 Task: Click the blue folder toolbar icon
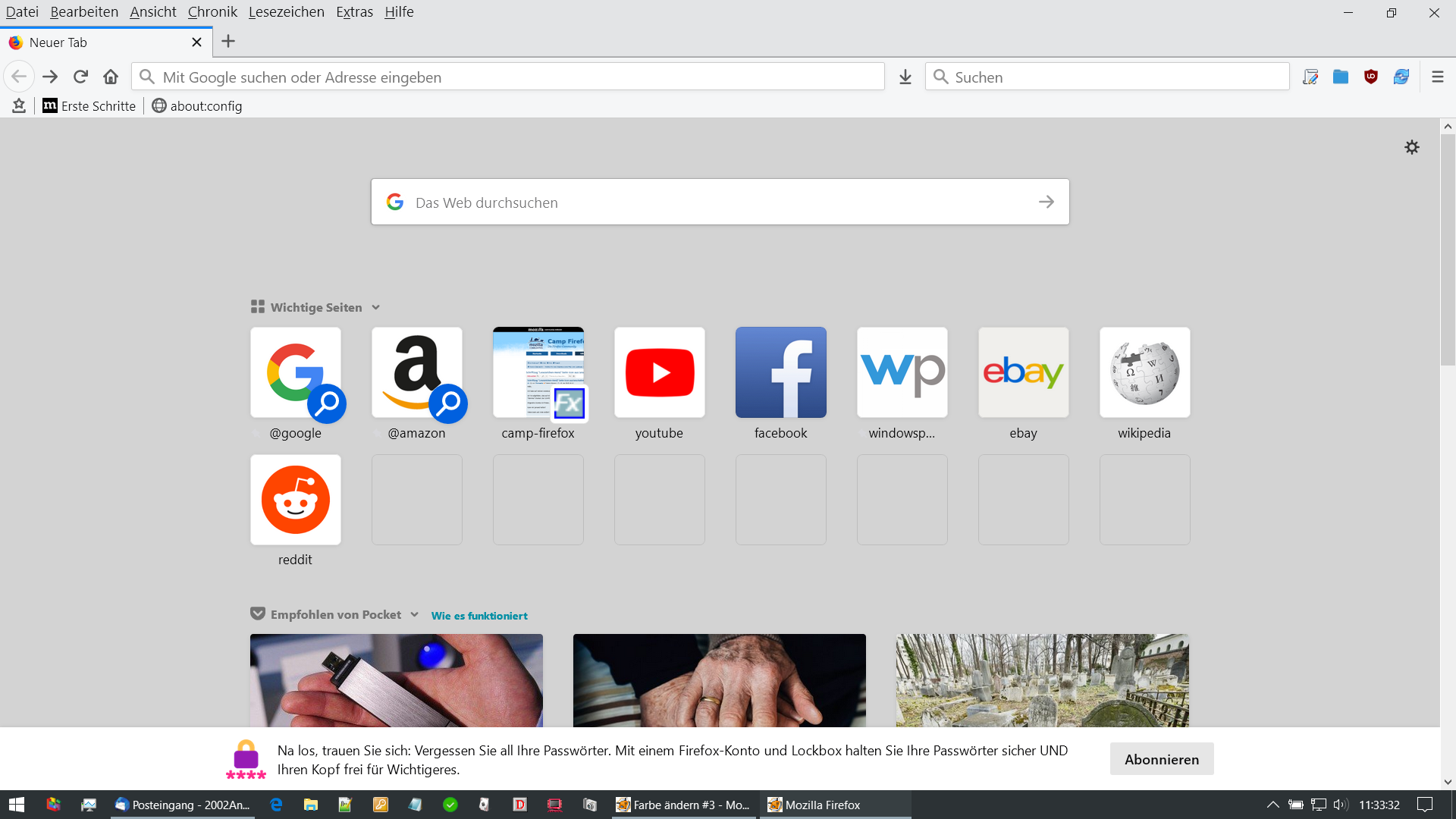click(x=1340, y=77)
